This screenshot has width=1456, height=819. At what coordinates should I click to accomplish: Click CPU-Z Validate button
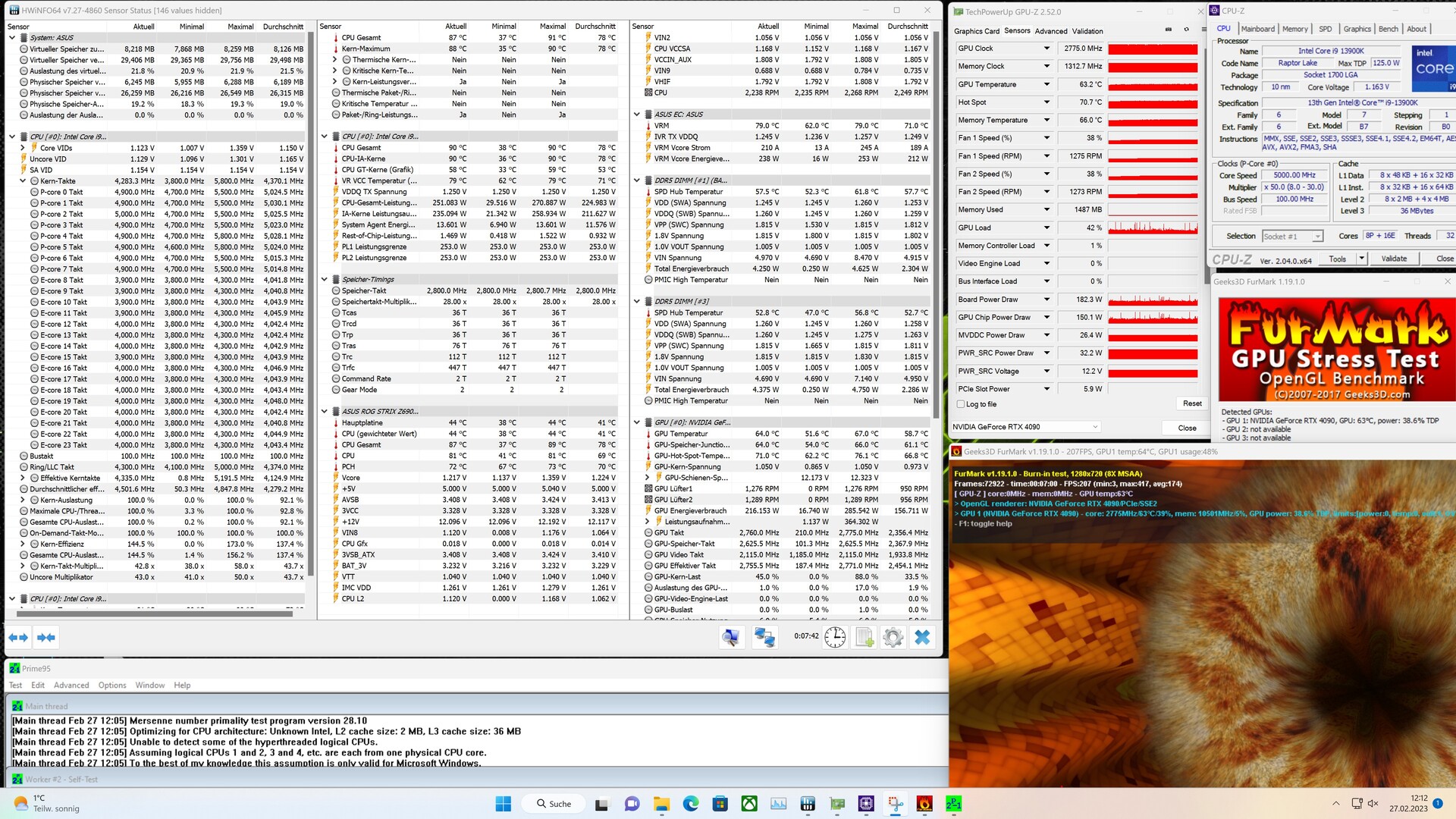[1394, 259]
